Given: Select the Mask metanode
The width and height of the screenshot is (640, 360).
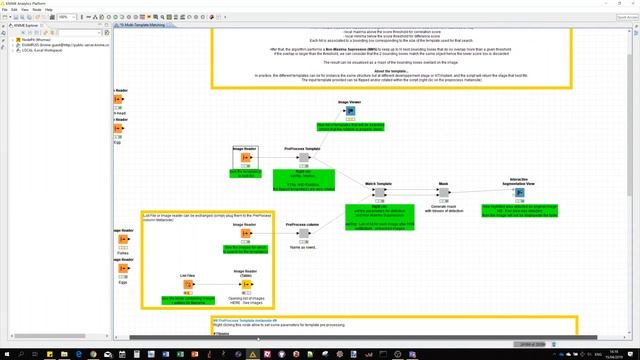Looking at the screenshot, I should 444,192.
